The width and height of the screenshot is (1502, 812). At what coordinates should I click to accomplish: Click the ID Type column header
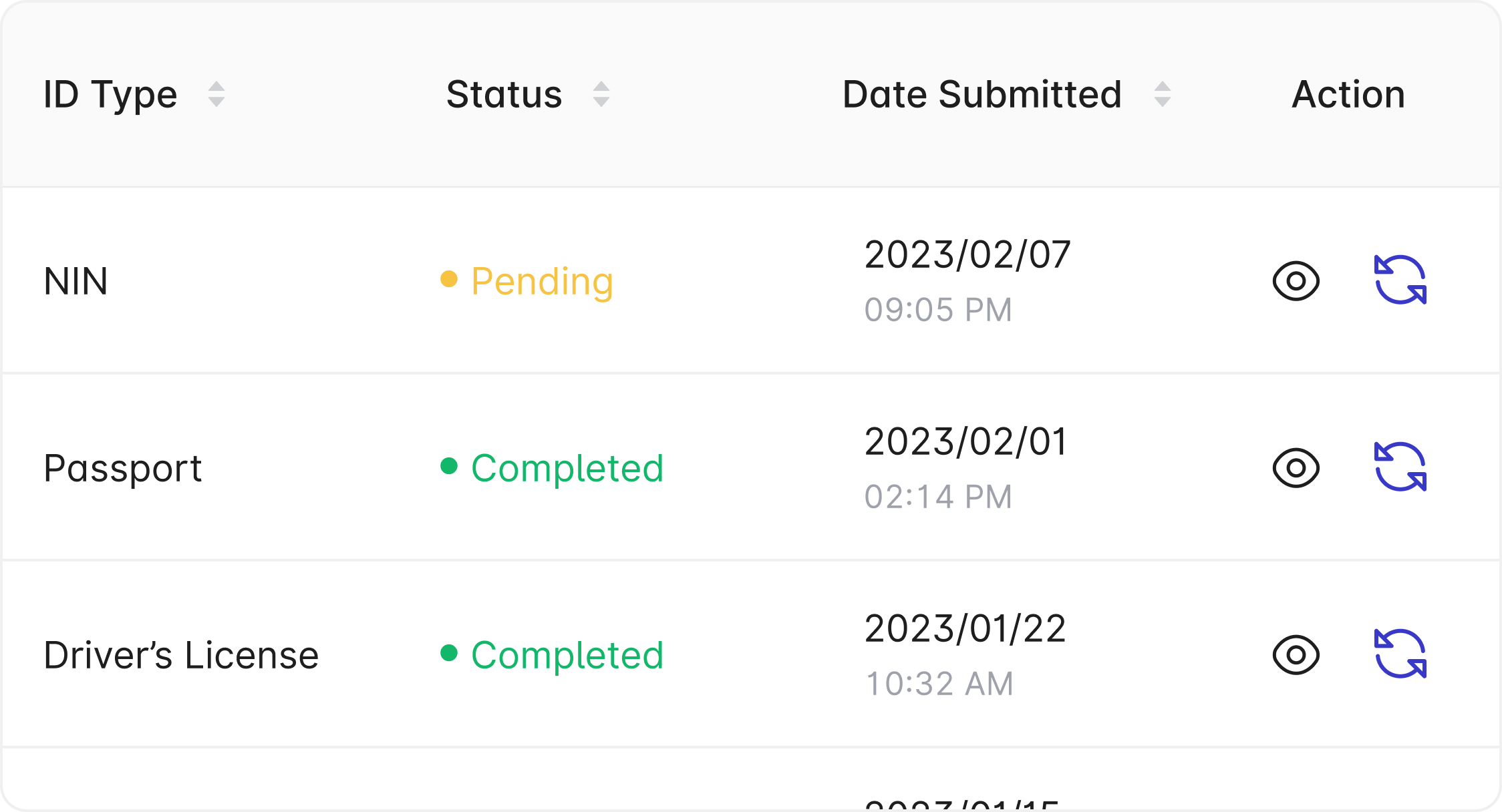click(110, 94)
